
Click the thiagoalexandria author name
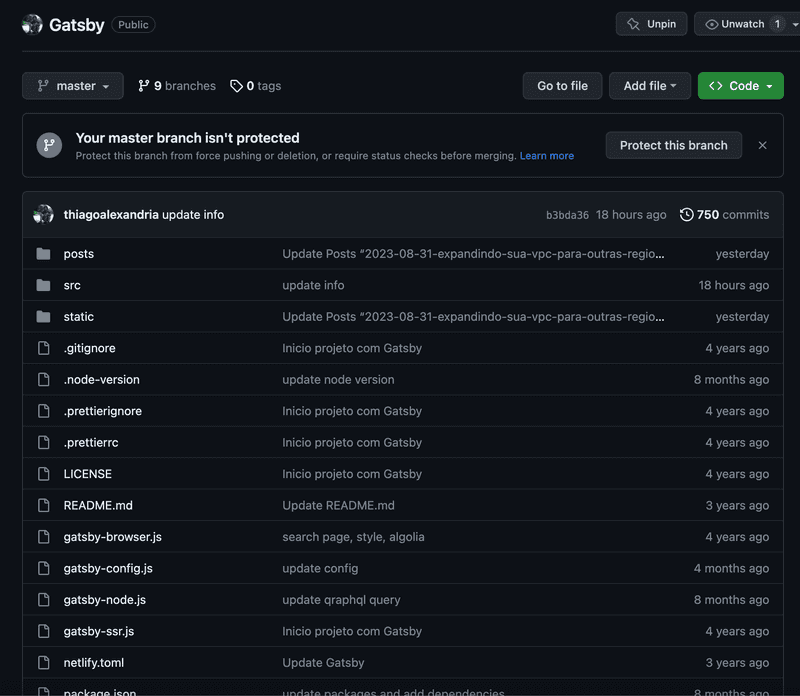(111, 214)
